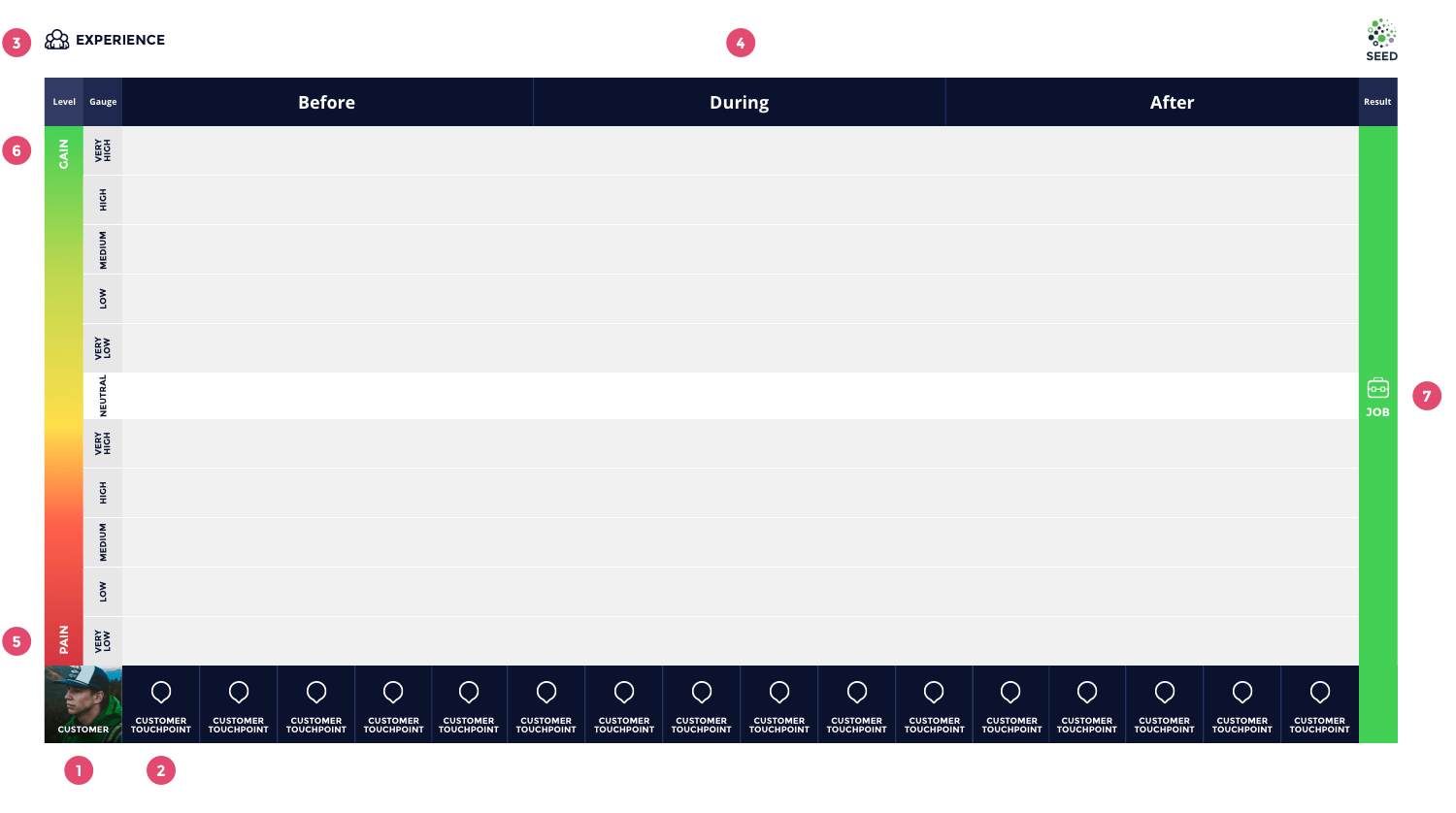
Task: Select the last Customer Touchpoint pin beside Result column
Action: [x=1320, y=692]
